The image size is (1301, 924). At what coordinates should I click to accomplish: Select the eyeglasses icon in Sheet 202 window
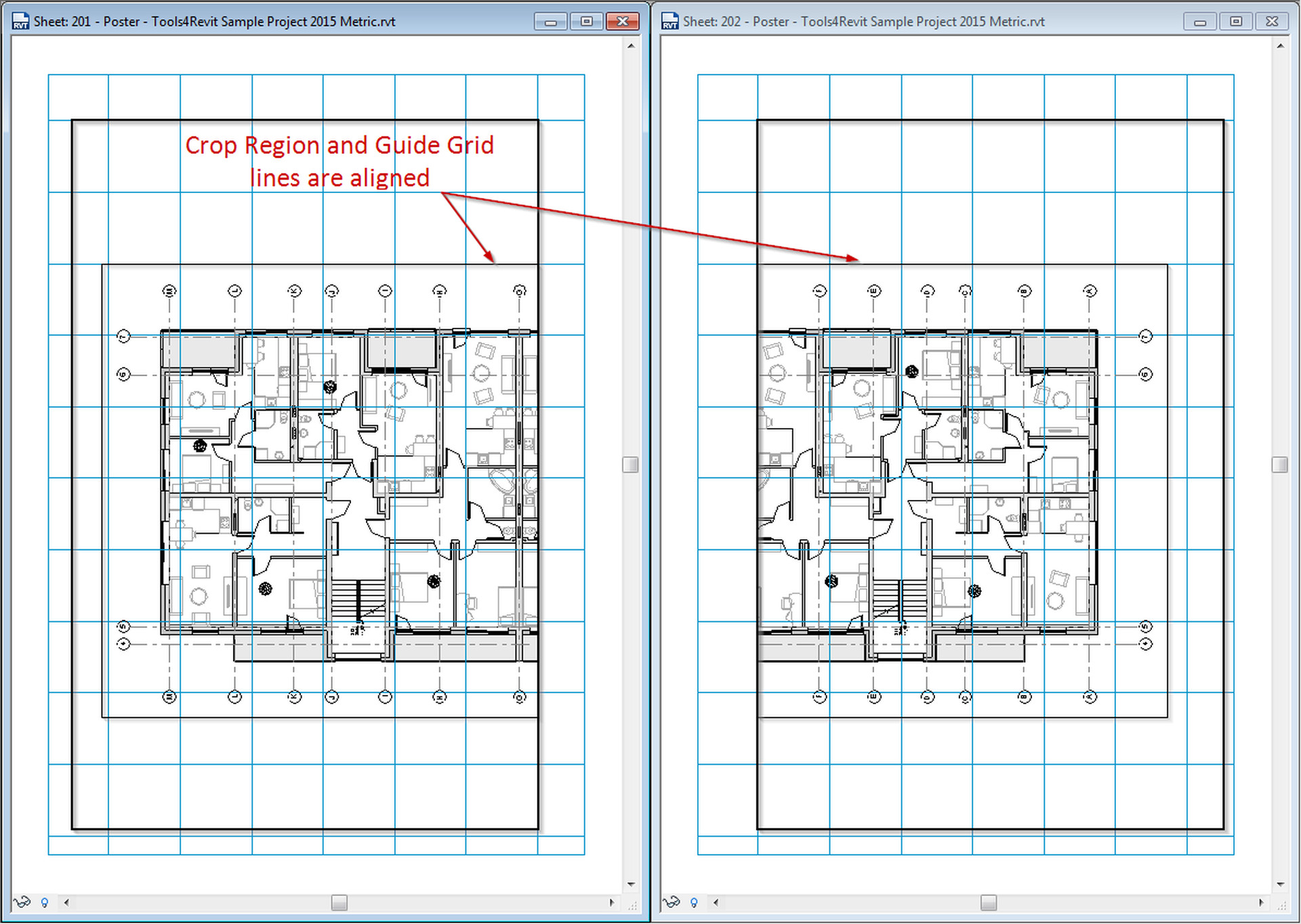[x=672, y=902]
